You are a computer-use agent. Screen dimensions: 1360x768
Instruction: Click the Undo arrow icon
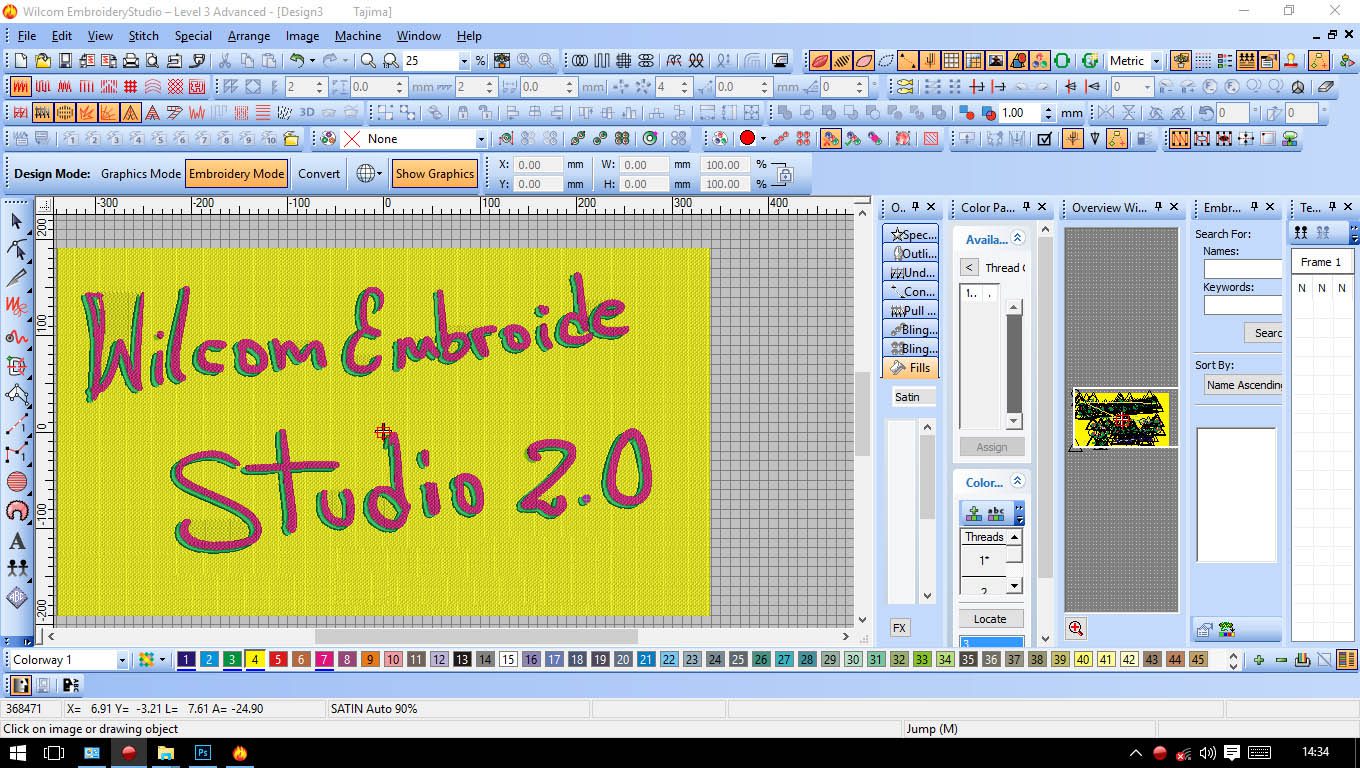[x=297, y=61]
